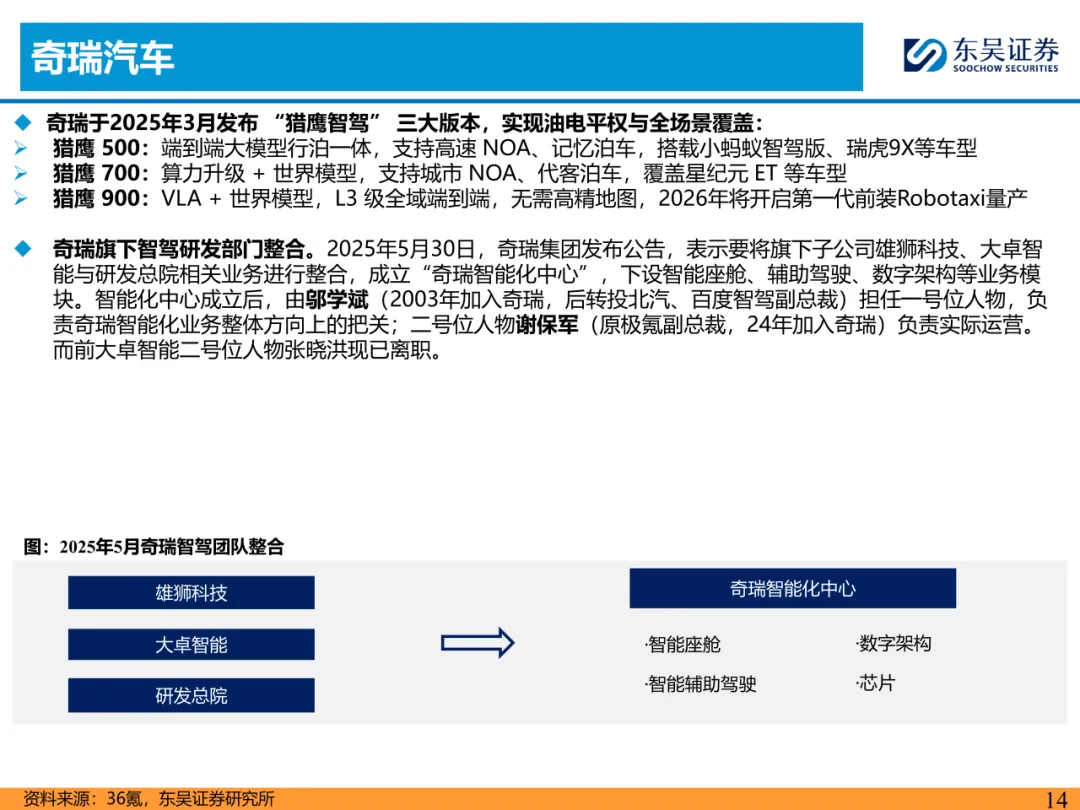This screenshot has height=810, width=1080.
Task: Select the 研发总院 box
Action: [x=191, y=695]
